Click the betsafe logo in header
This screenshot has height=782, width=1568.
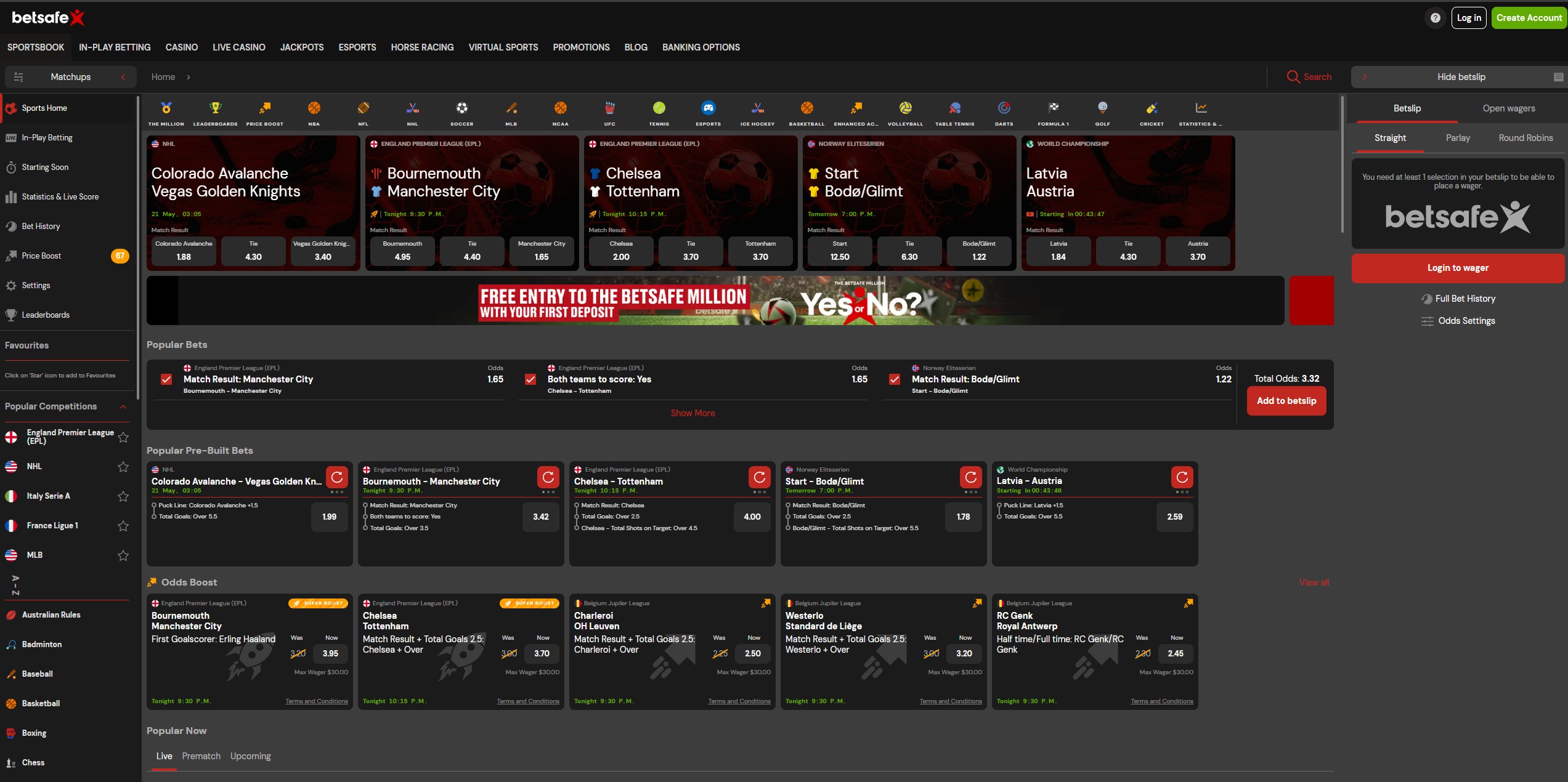click(x=48, y=18)
